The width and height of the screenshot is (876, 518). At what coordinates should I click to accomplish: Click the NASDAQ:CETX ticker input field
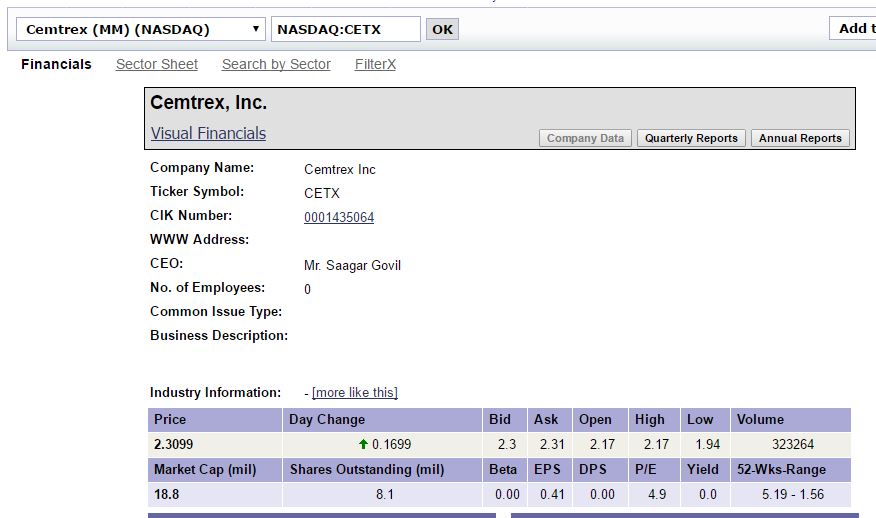tap(345, 29)
